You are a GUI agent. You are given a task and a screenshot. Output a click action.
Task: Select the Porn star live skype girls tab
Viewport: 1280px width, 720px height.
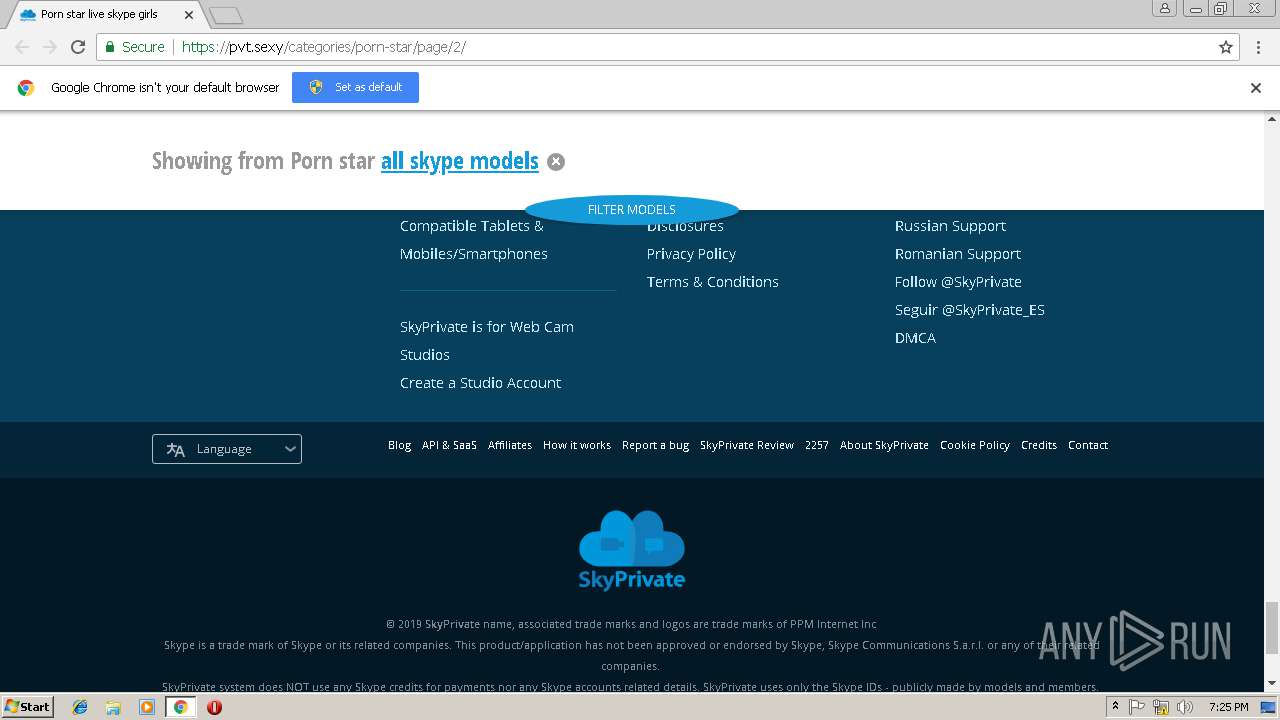104,15
